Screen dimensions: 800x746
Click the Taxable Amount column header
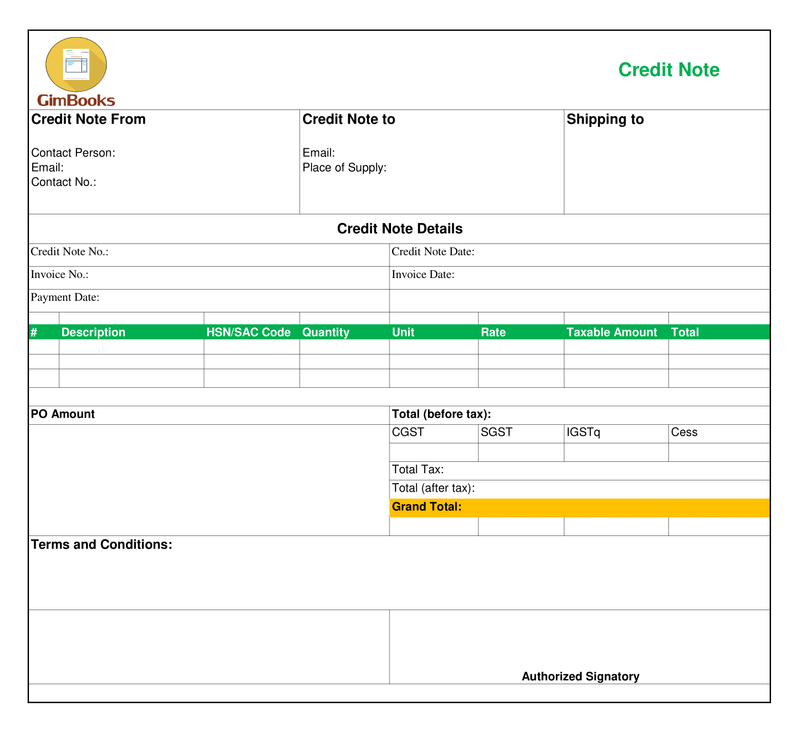click(611, 332)
